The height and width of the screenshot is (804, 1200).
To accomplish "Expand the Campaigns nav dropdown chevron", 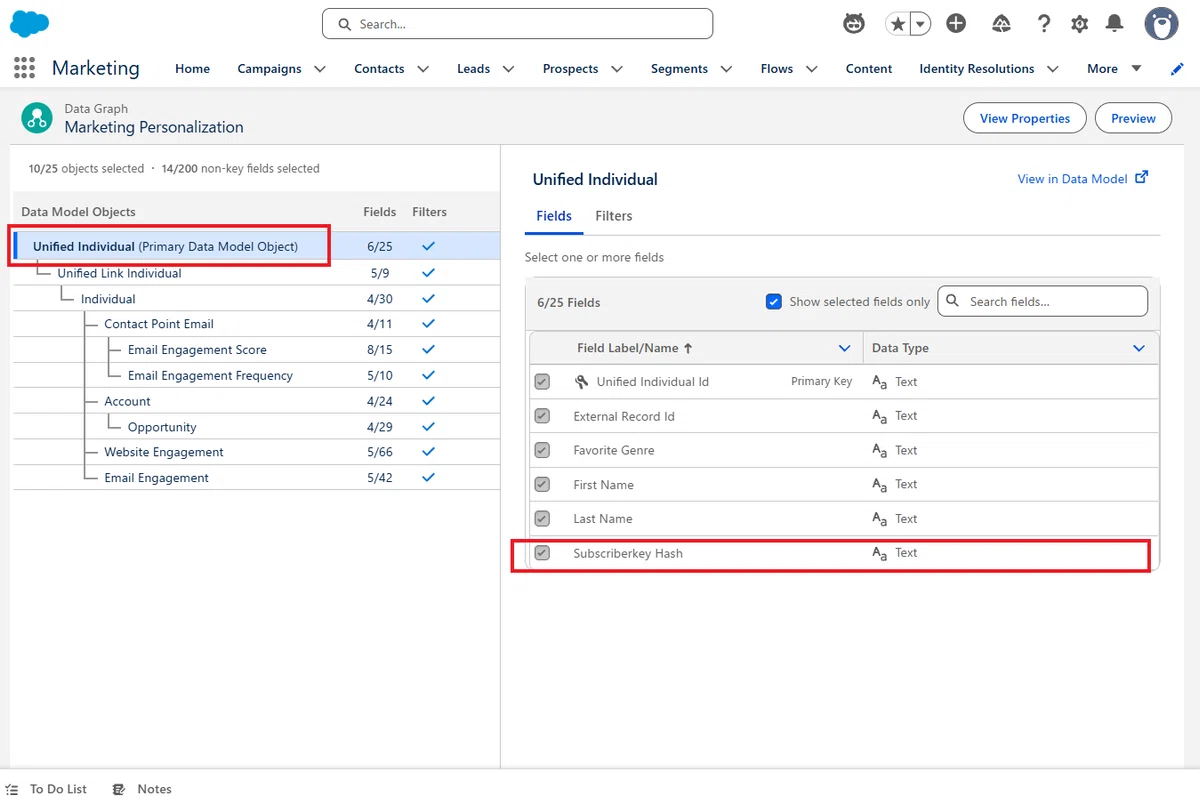I will (320, 69).
